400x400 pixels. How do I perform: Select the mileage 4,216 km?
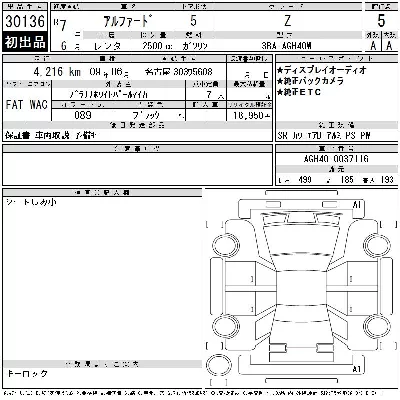[57, 72]
